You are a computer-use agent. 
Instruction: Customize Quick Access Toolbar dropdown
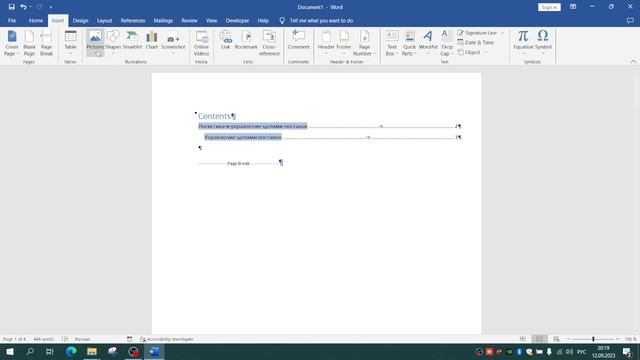[51, 7]
